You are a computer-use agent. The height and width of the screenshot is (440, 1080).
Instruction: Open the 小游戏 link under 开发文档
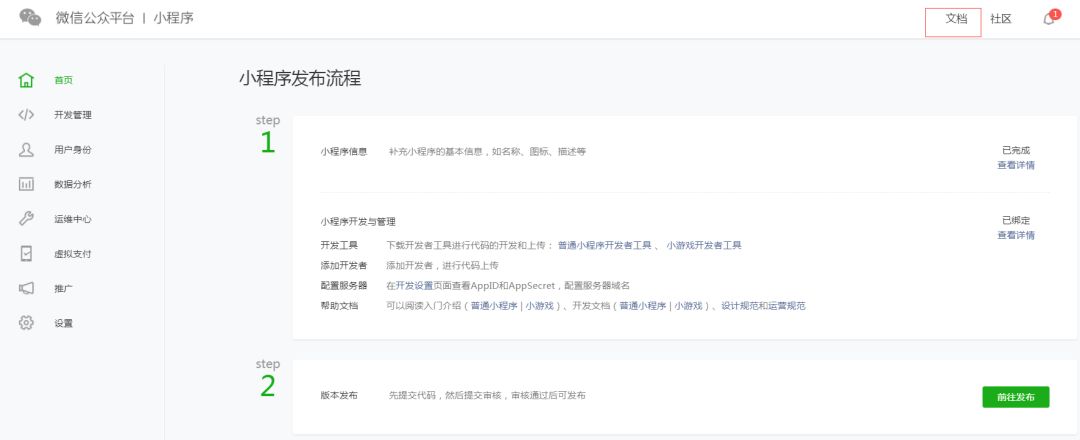pyautogui.click(x=688, y=306)
